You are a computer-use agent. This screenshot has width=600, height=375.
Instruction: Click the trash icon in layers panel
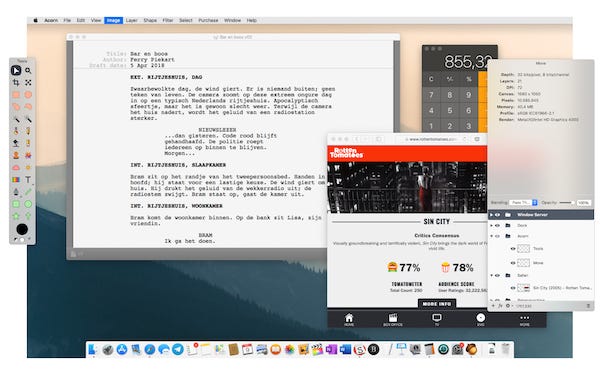point(588,306)
